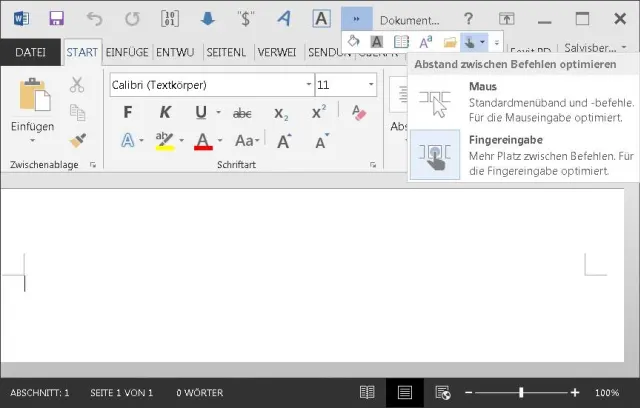
Task: Switch to the SEITENL tab
Action: 226,52
